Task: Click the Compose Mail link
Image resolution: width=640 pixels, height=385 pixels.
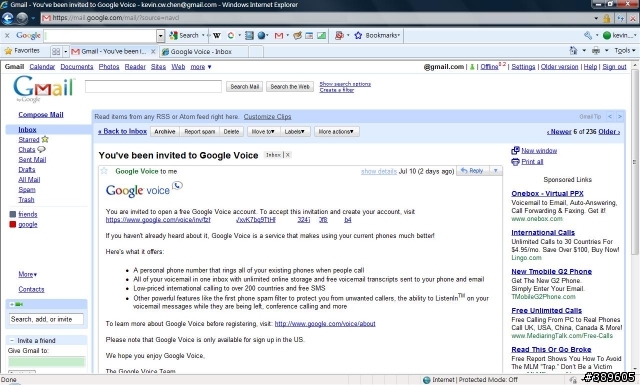Action: [41, 115]
